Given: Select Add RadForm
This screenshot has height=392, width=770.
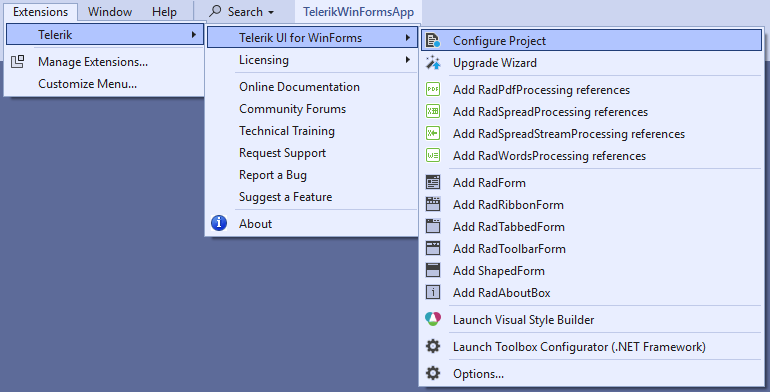Looking at the screenshot, I should 592,182.
